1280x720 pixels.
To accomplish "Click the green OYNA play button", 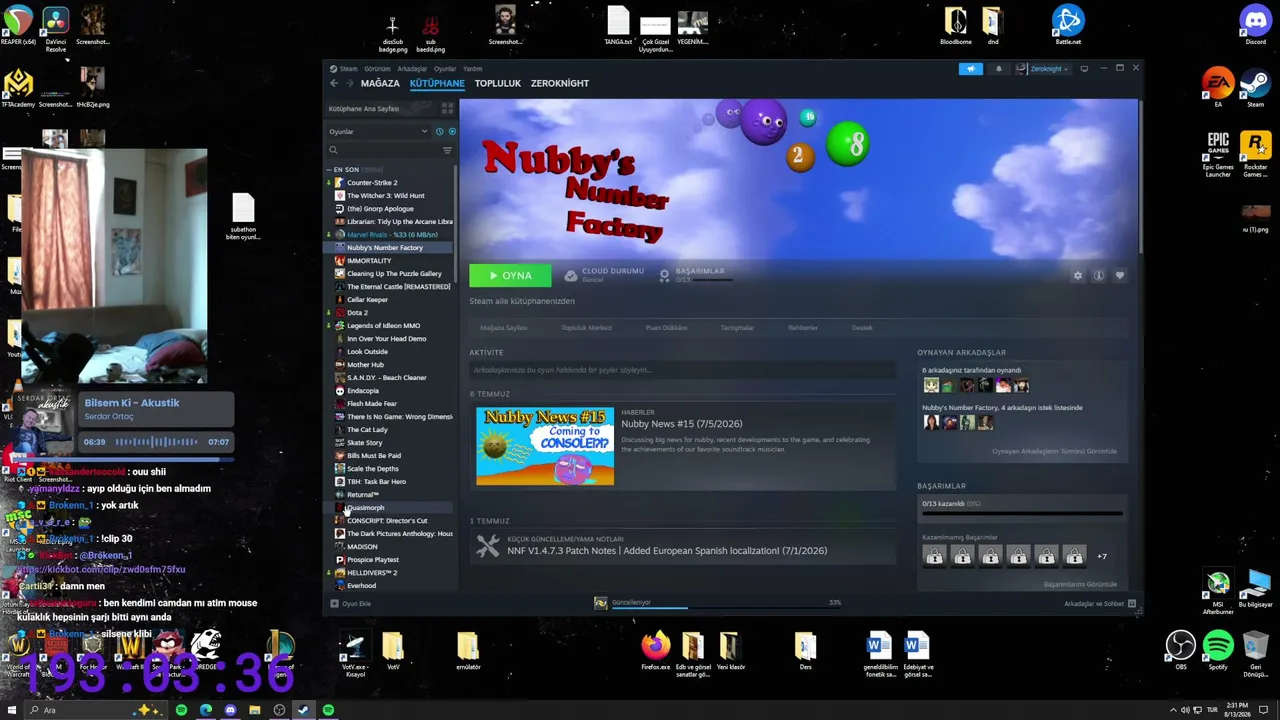I will (510, 275).
